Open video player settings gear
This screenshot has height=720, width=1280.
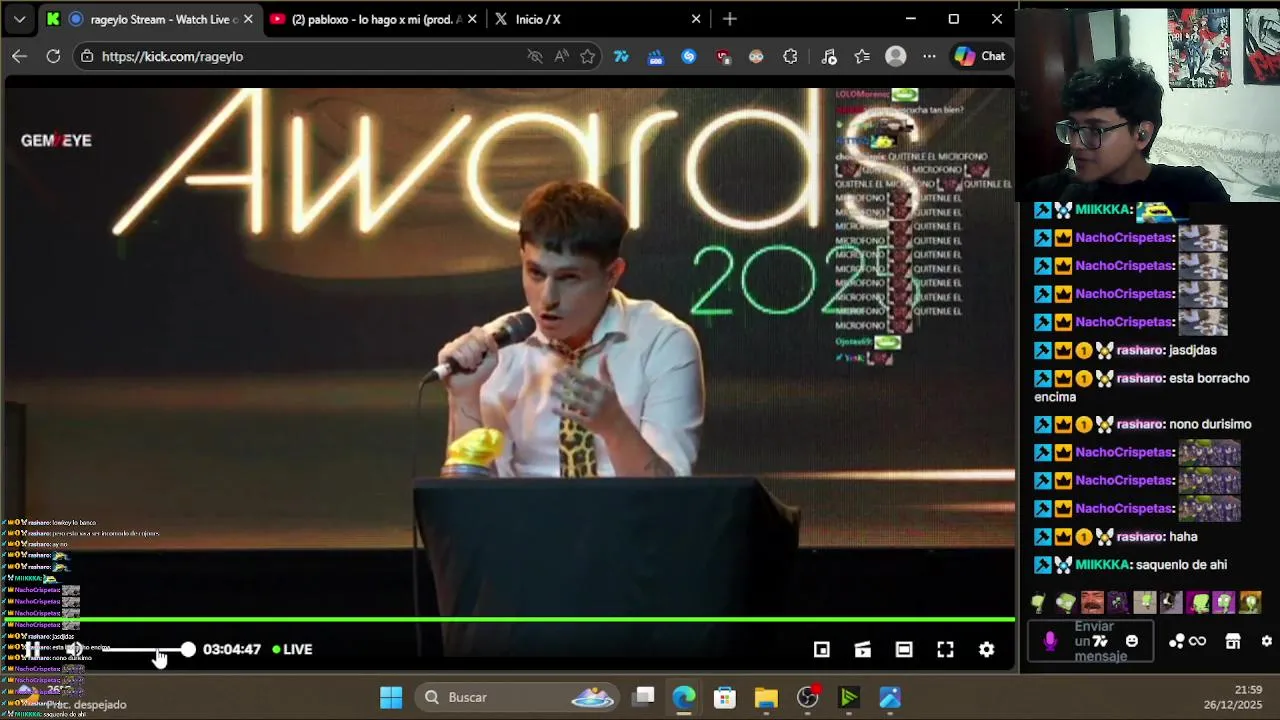point(986,649)
